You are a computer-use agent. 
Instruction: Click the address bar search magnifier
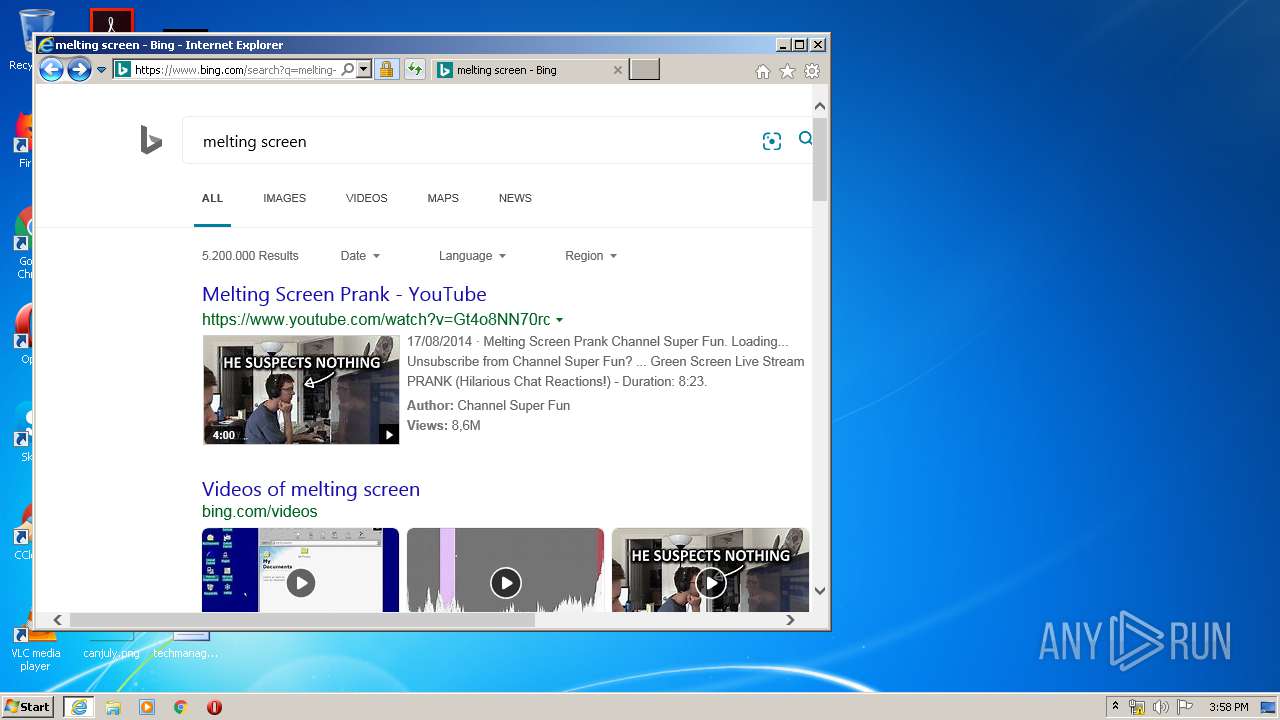pyautogui.click(x=347, y=70)
